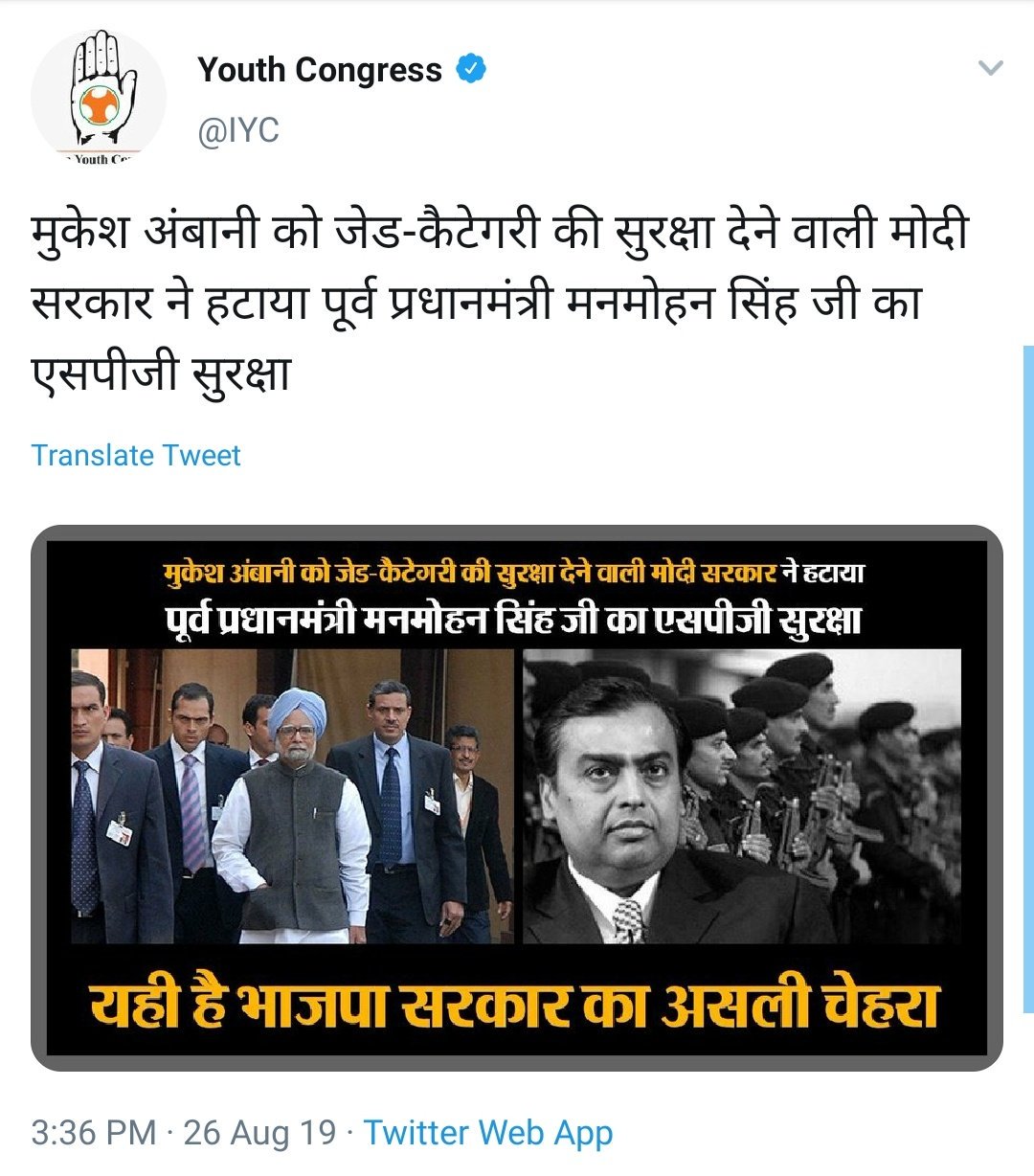
Task: Click the 3:36 PM timestamp
Action: click(x=93, y=1133)
